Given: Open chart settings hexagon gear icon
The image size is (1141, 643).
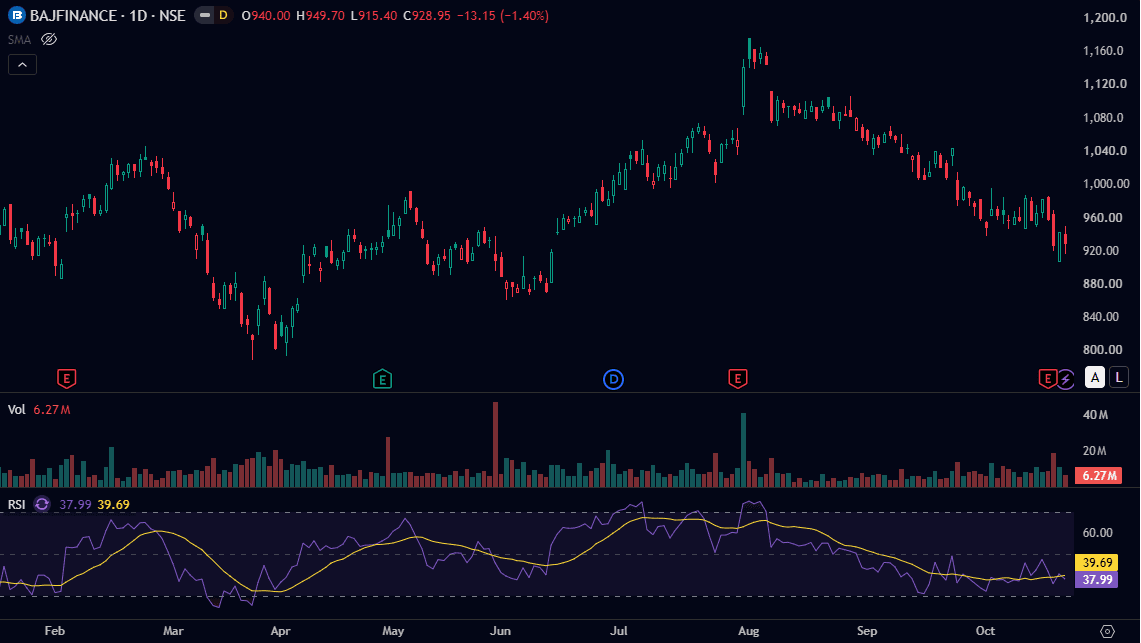Looking at the screenshot, I should coord(1107,631).
